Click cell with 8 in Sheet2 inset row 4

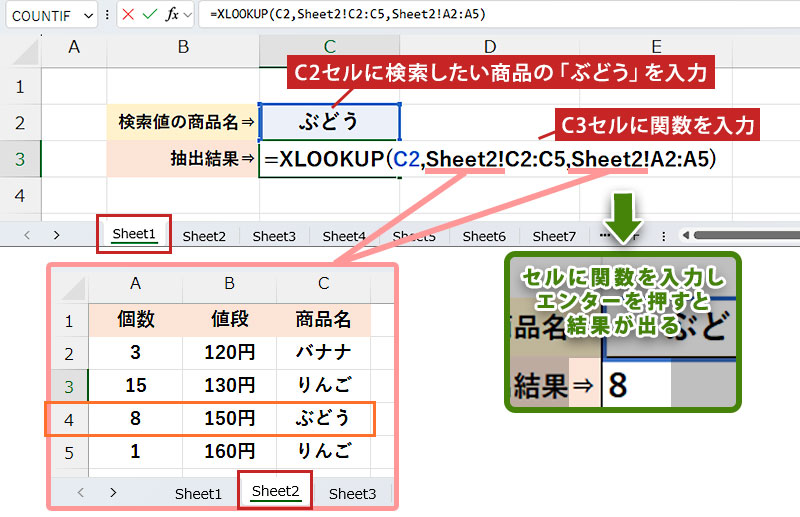point(135,418)
